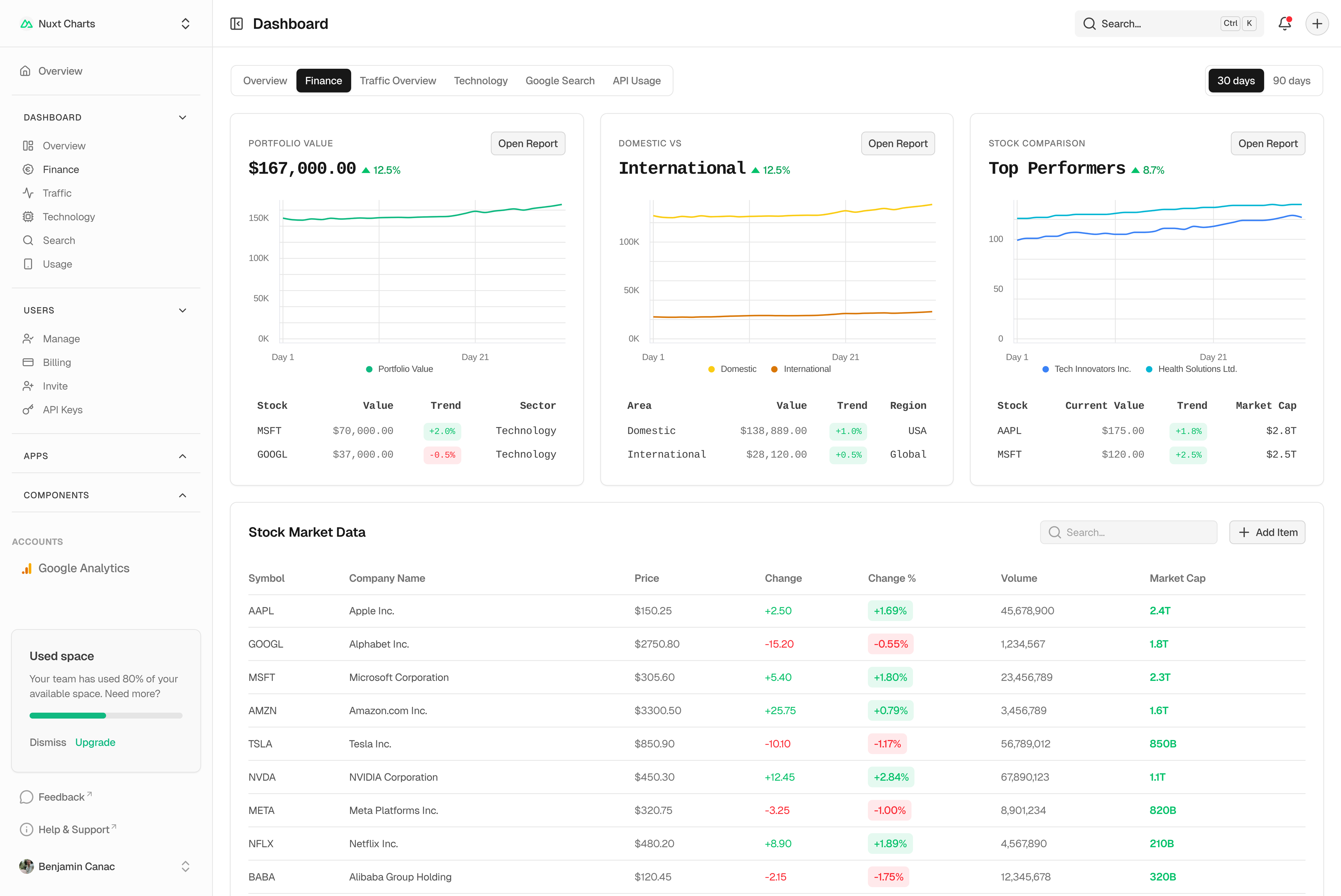The height and width of the screenshot is (896, 1341).
Task: Collapse the DASHBOARD sidebar section
Action: coord(182,117)
